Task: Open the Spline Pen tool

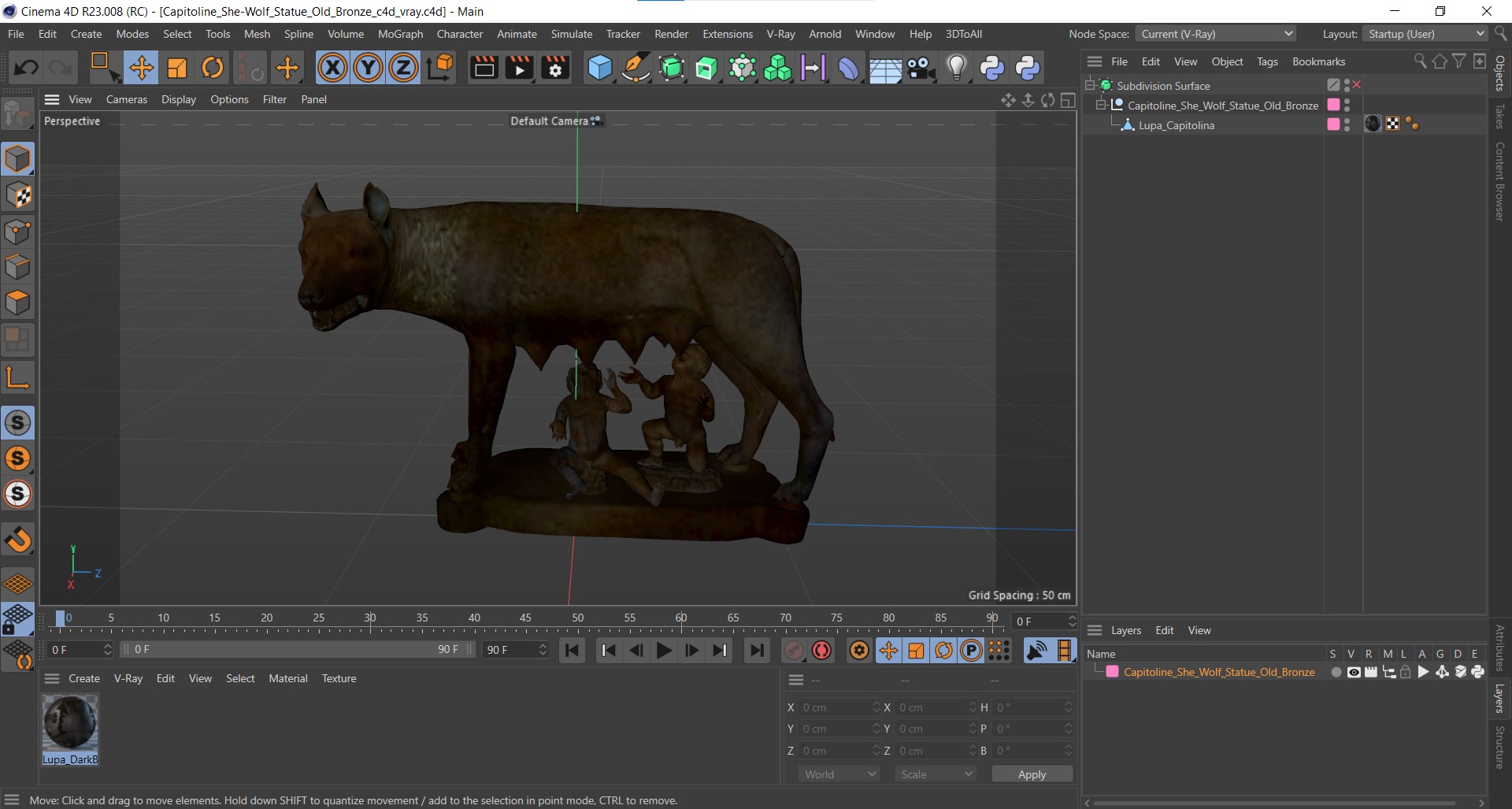Action: coord(636,68)
